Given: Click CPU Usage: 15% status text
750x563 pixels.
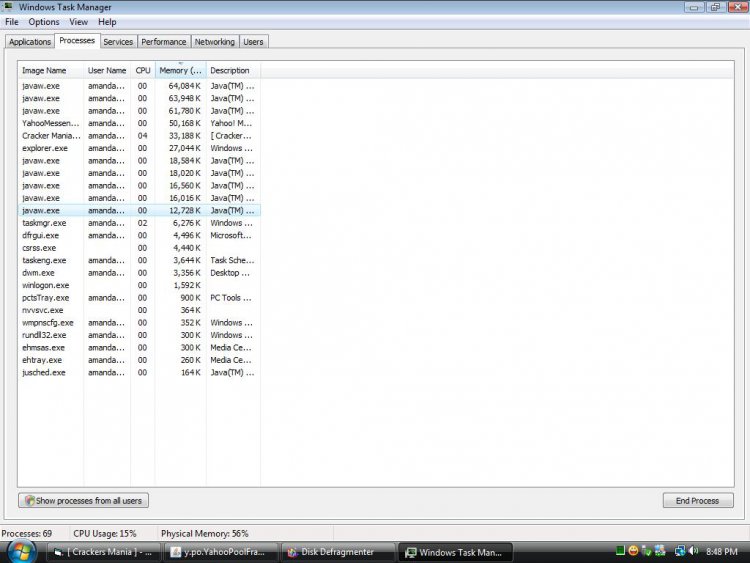Looking at the screenshot, I should [105, 533].
